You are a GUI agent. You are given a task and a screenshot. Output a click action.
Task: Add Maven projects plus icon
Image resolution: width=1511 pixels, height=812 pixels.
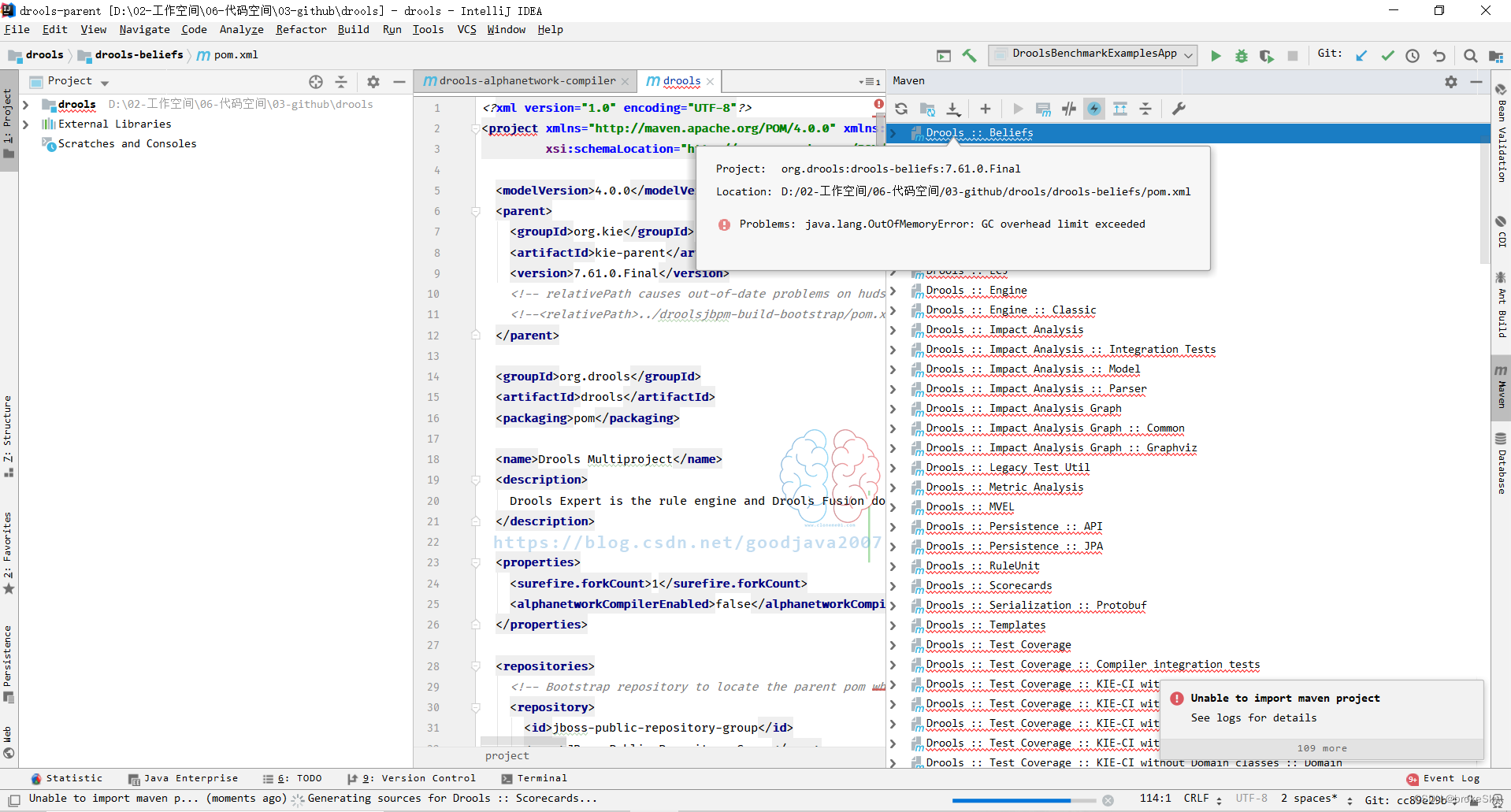click(x=985, y=109)
